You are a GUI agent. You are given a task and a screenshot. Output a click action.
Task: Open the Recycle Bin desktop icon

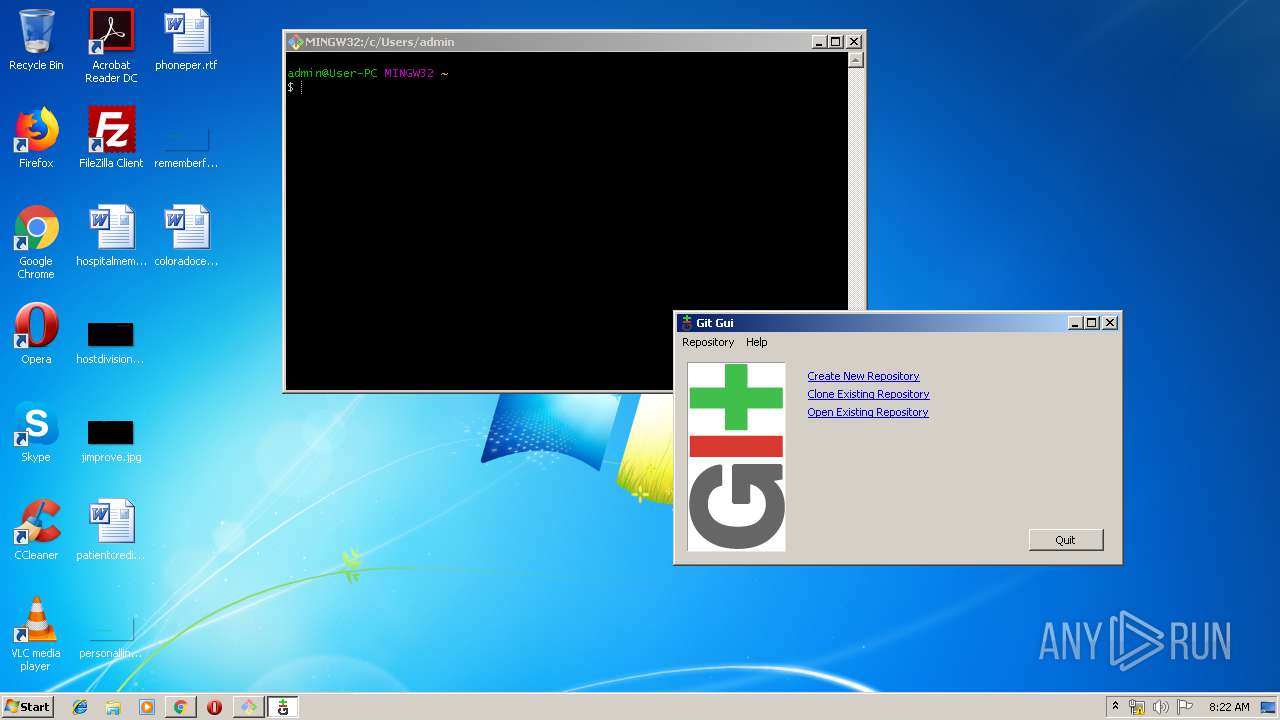coord(36,40)
